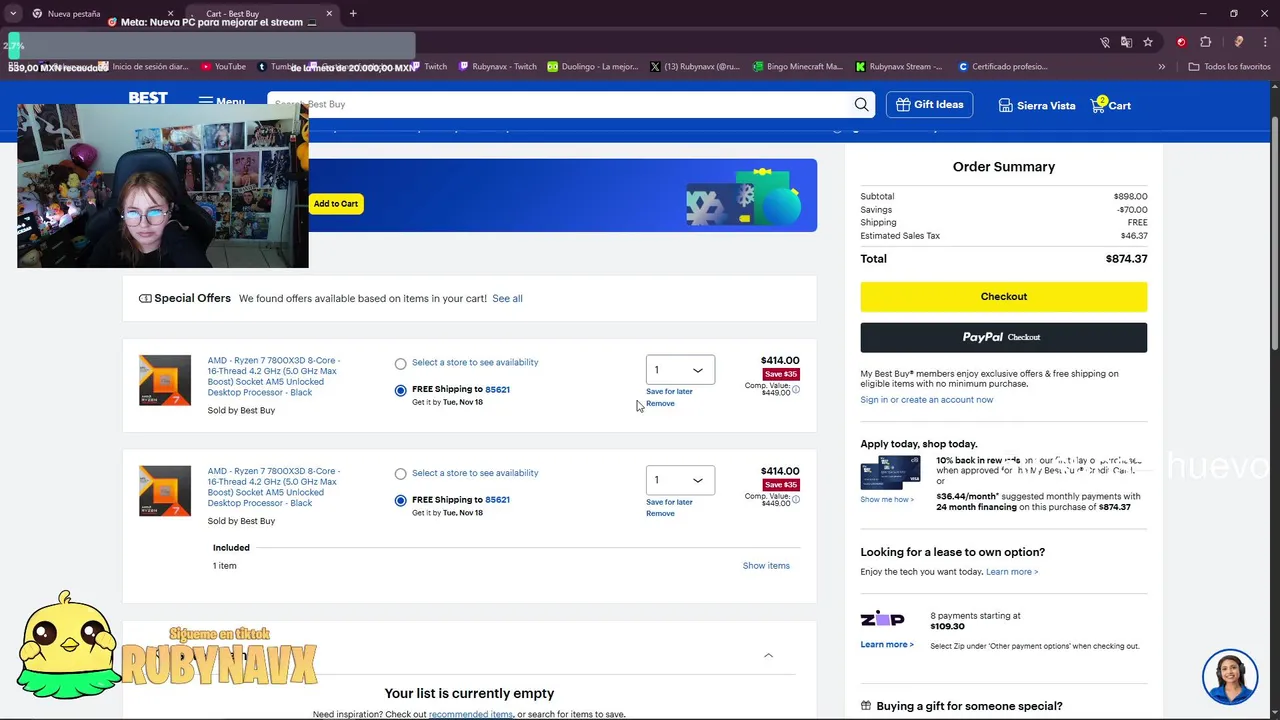Open the Bingo Minecraft bookmark
Image resolution: width=1280 pixels, height=720 pixels.
(x=797, y=66)
